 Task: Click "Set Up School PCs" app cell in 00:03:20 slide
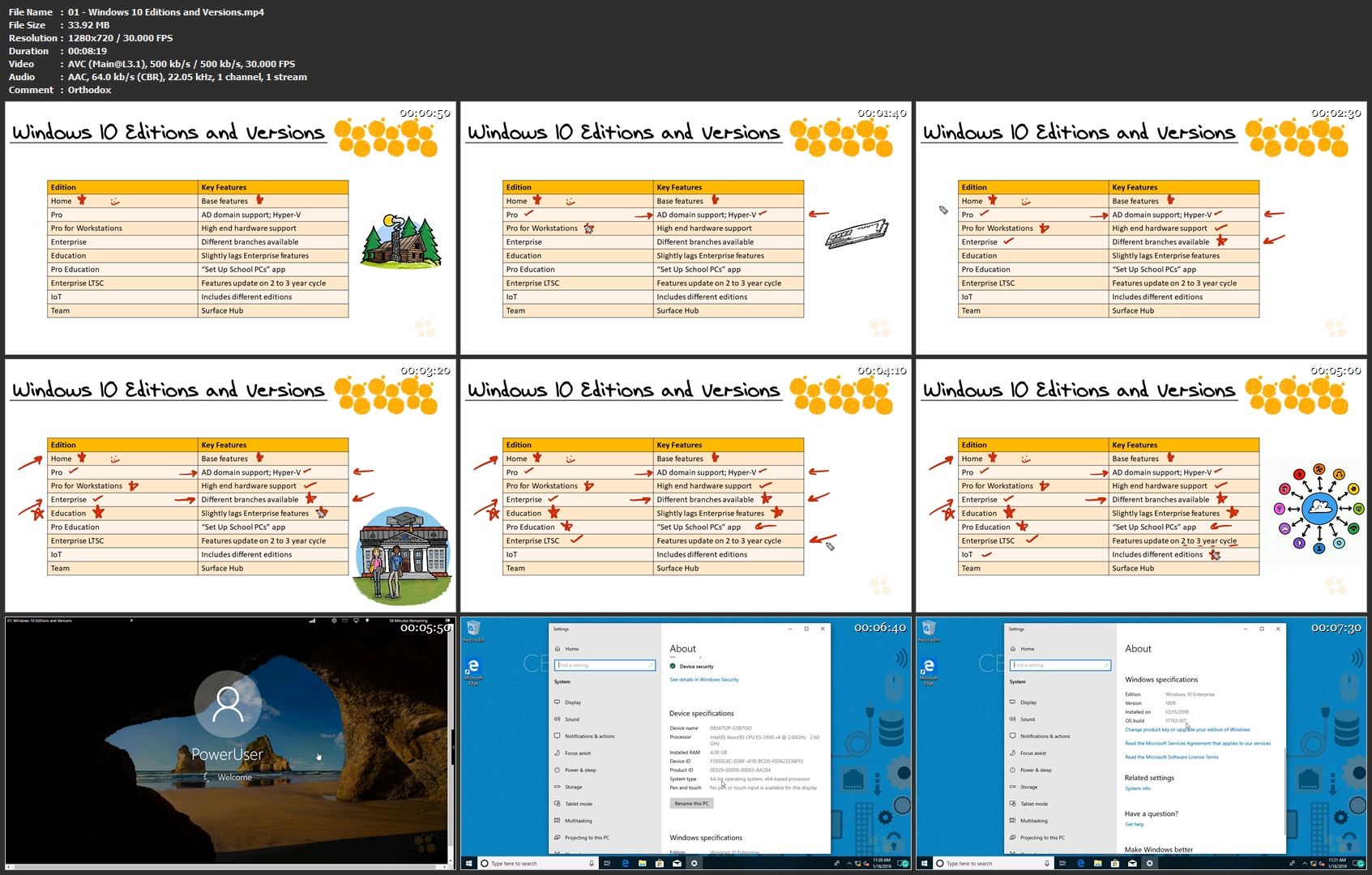click(273, 527)
